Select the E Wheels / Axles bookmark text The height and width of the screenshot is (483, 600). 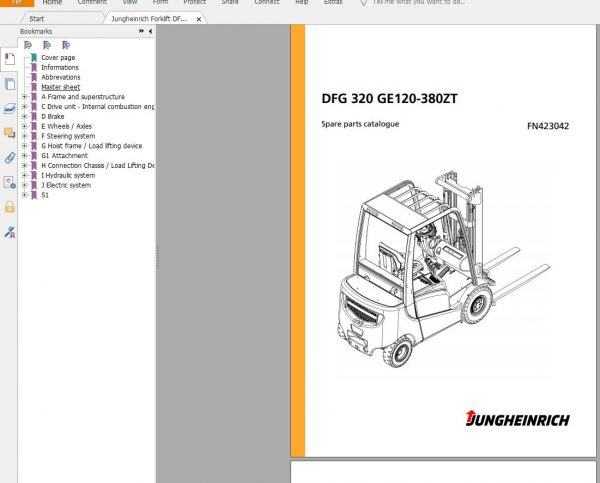[67, 126]
